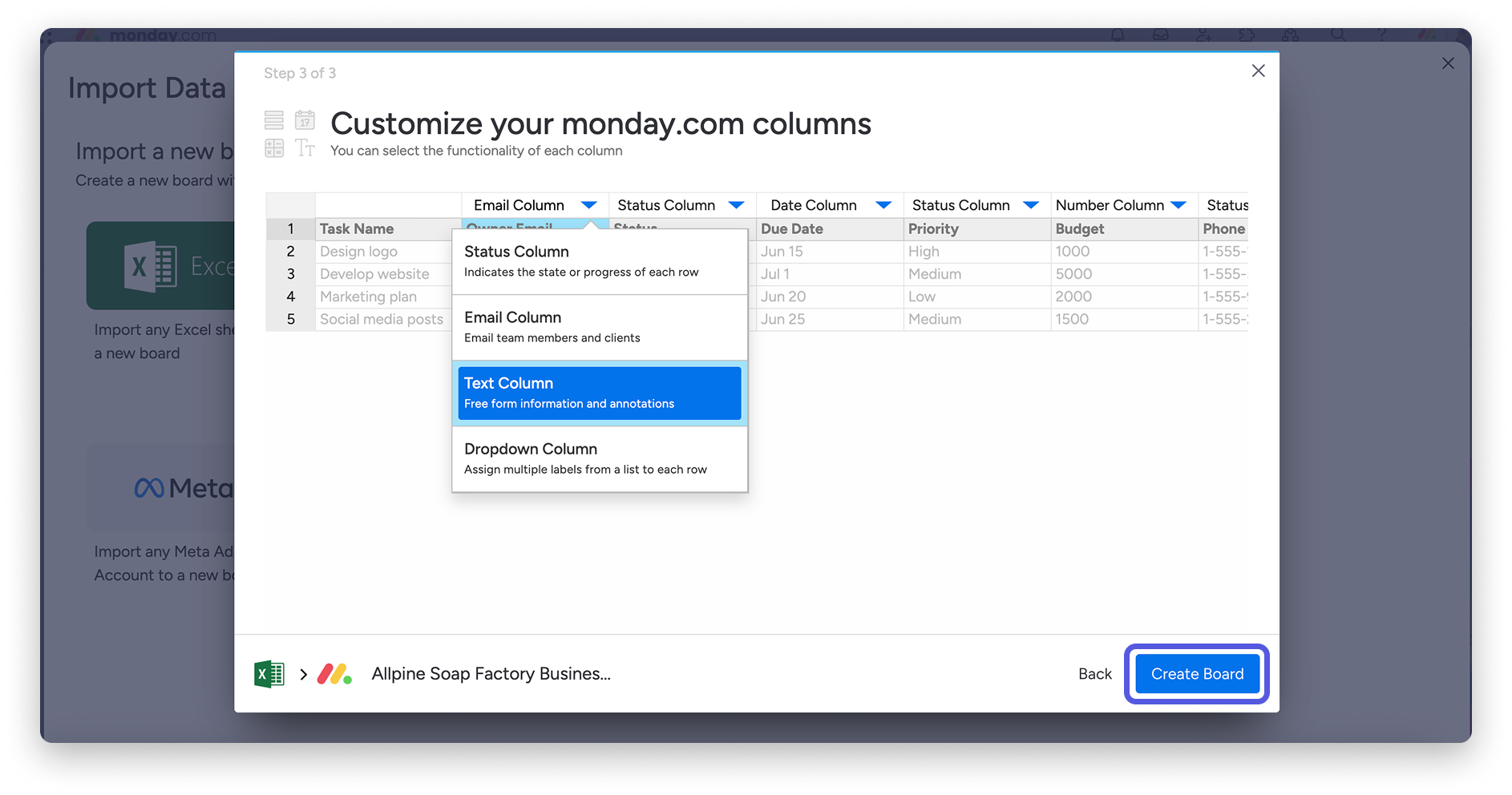Click the text Tt icon beside title

[x=305, y=147]
